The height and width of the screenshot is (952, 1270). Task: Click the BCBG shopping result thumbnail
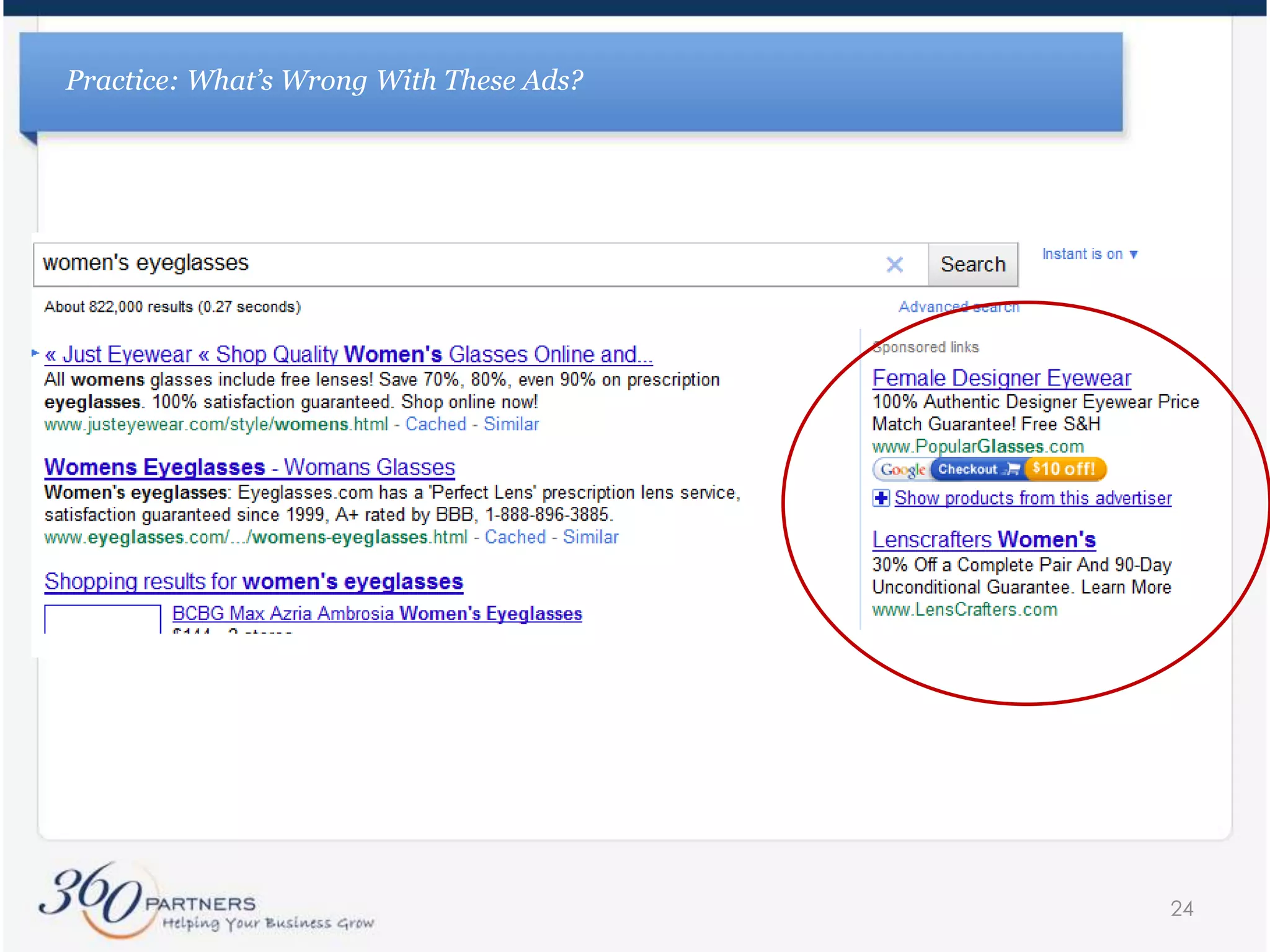pos(103,619)
